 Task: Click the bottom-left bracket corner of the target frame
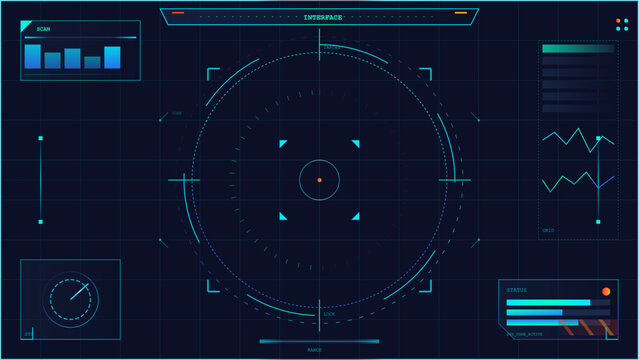tap(213, 286)
